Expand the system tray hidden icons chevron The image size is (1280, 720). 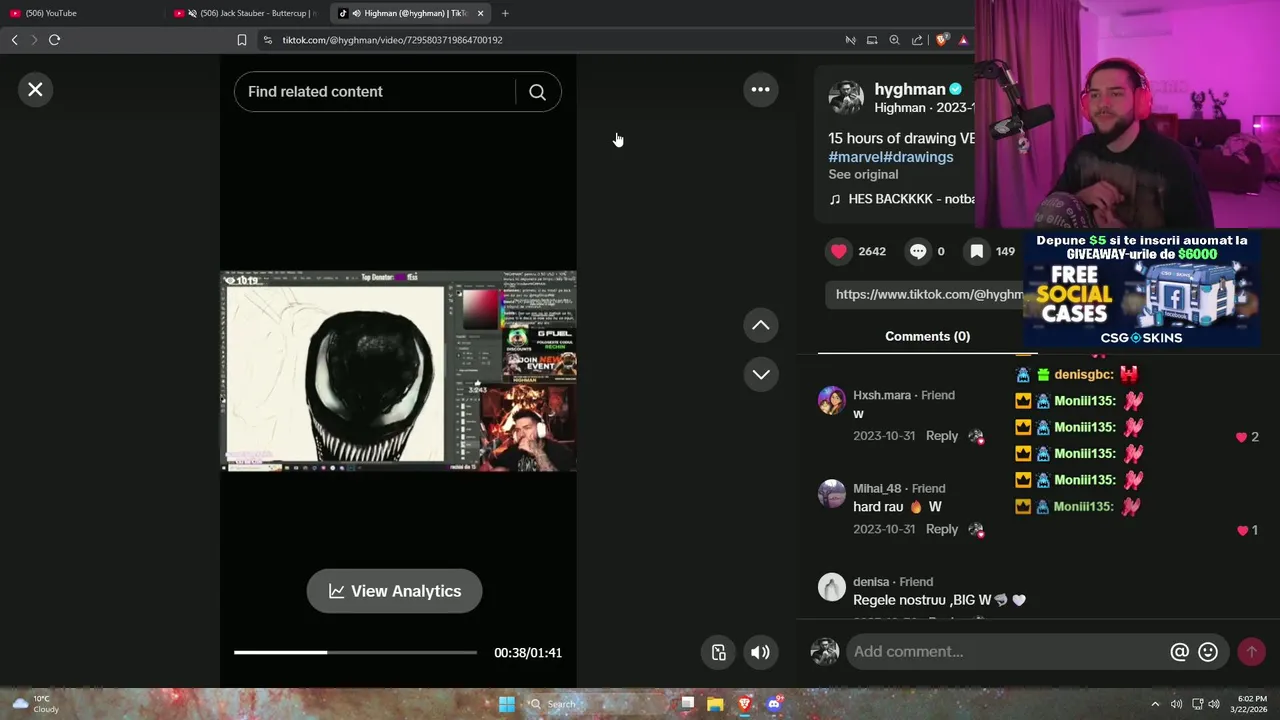point(1155,704)
